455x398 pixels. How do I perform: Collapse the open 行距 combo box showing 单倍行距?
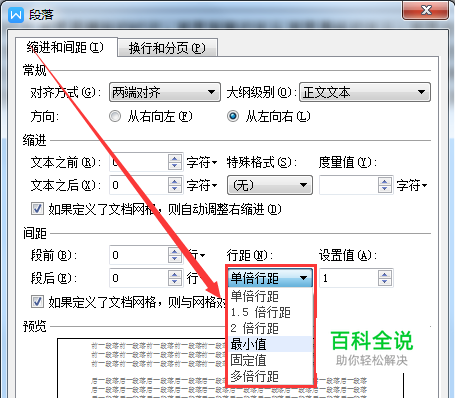point(270,278)
